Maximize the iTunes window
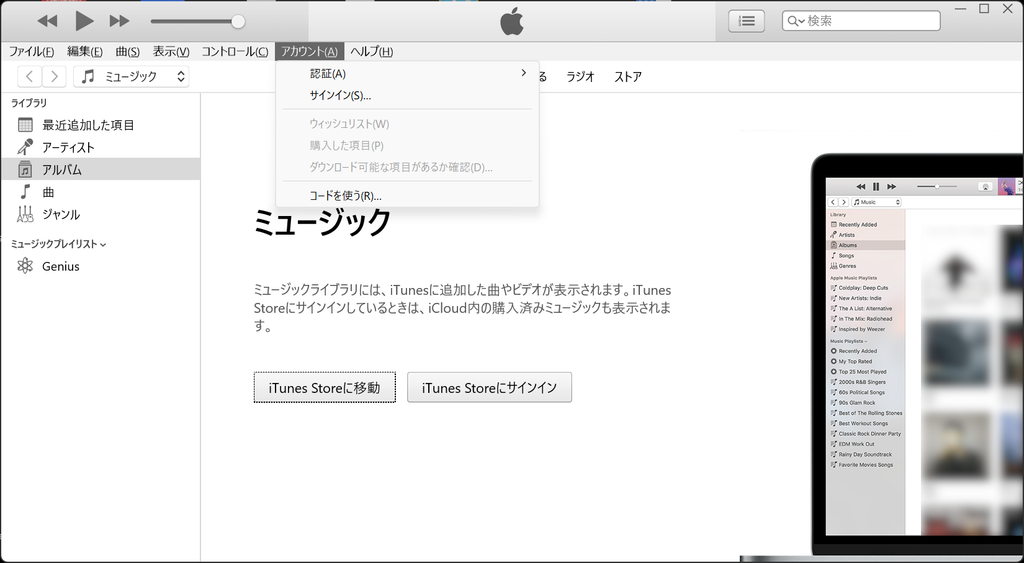 coord(984,9)
